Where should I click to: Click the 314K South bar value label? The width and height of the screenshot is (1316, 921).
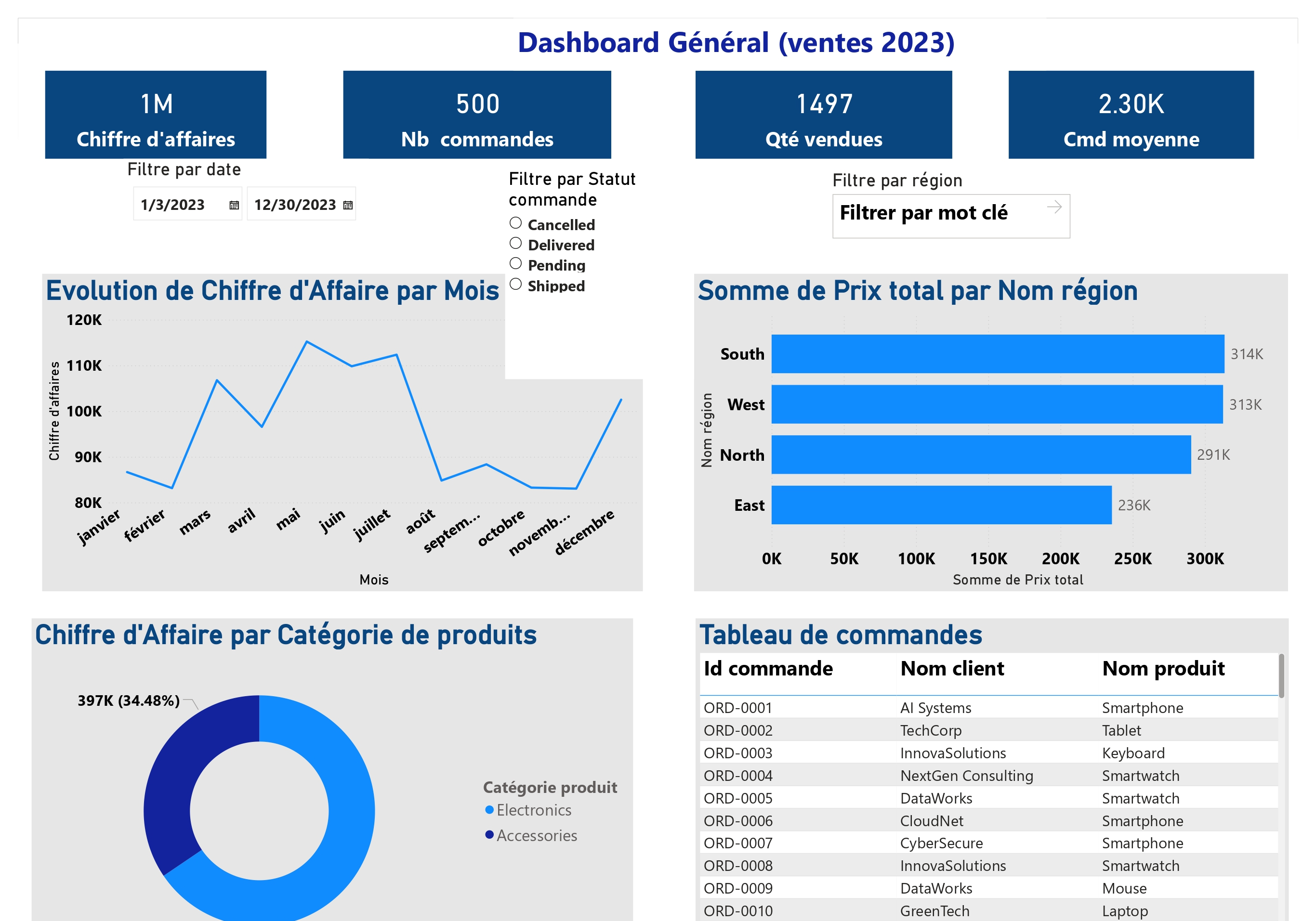click(x=1247, y=354)
